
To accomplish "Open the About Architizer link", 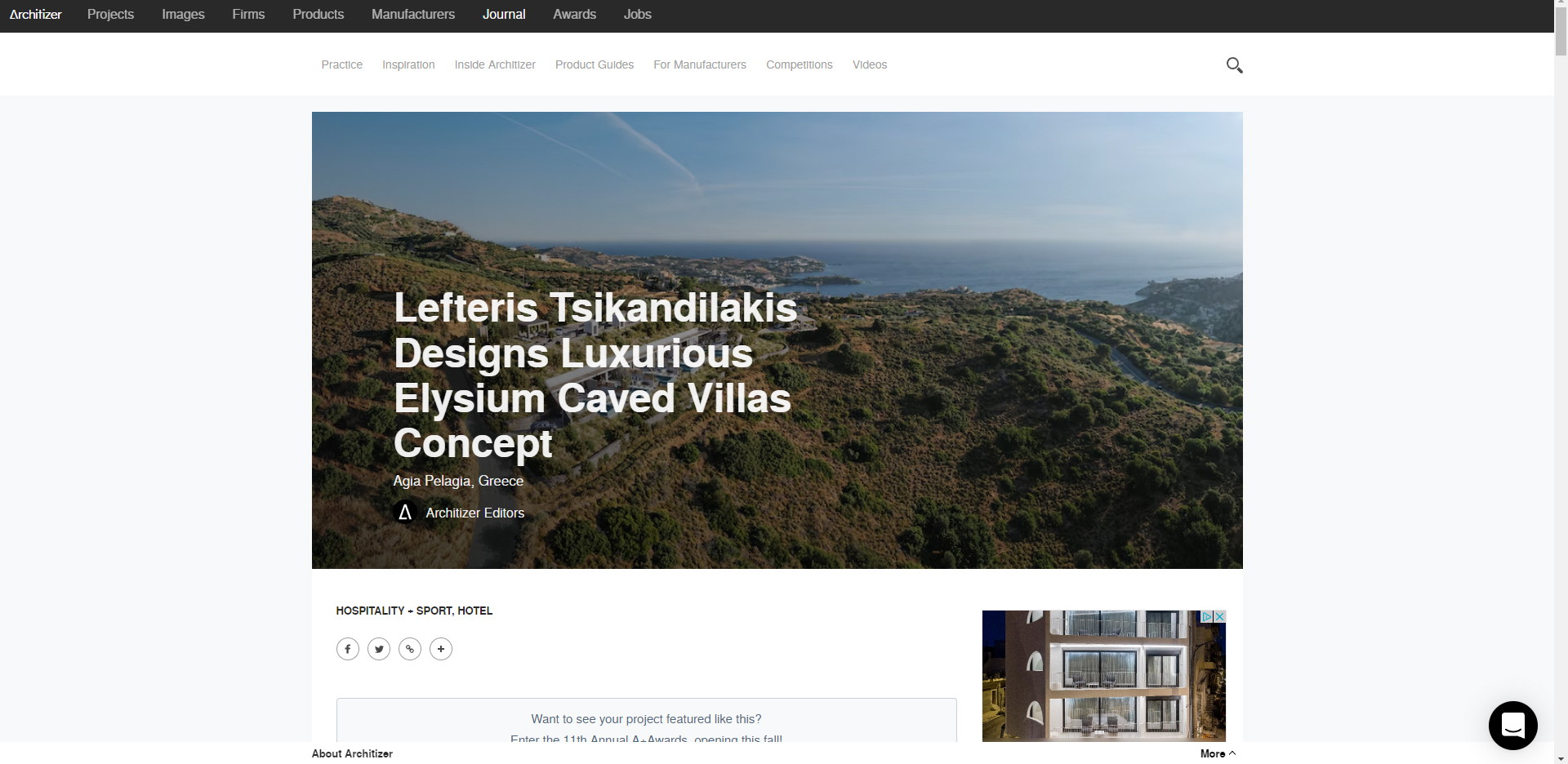I will tap(352, 753).
